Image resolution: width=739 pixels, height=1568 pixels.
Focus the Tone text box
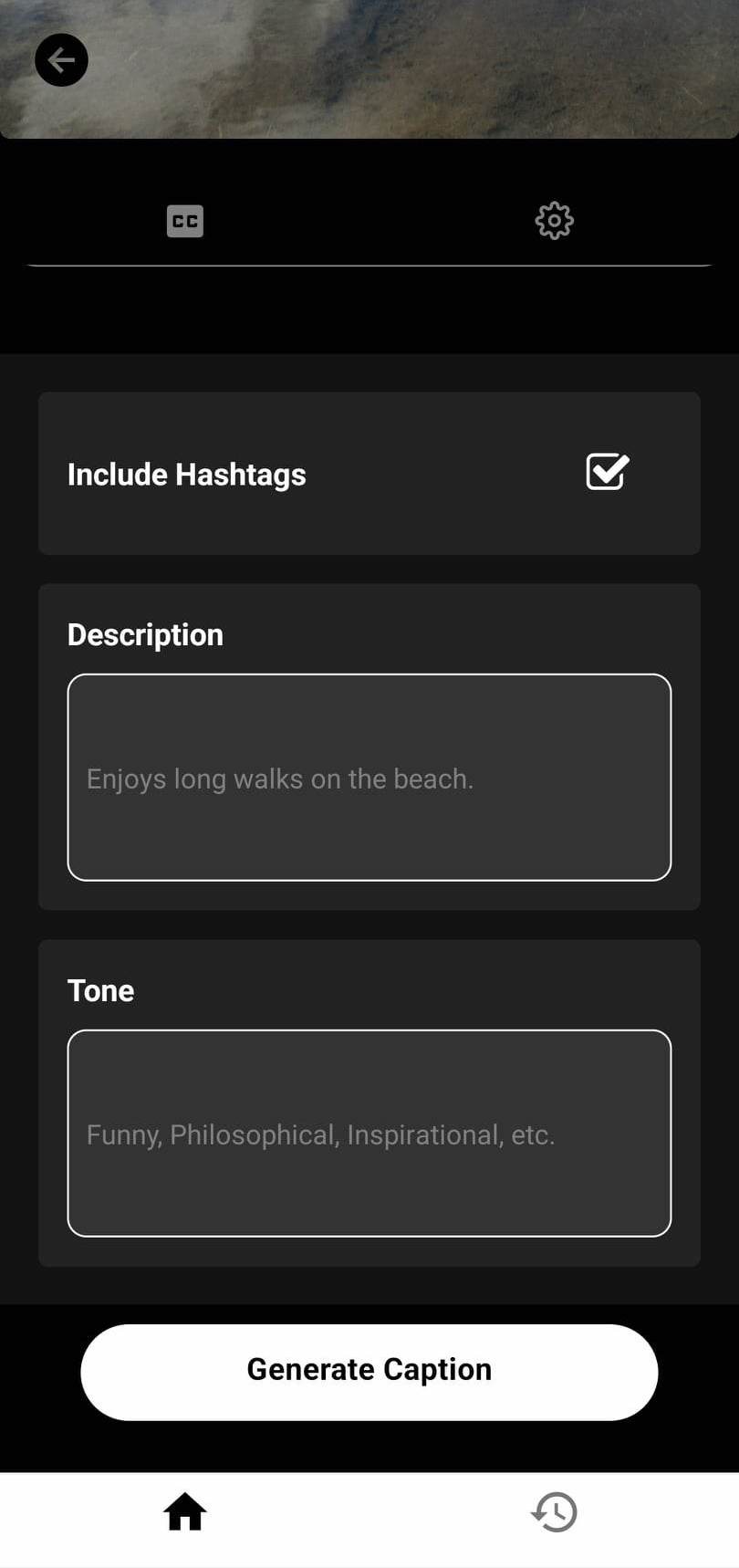(x=369, y=1134)
